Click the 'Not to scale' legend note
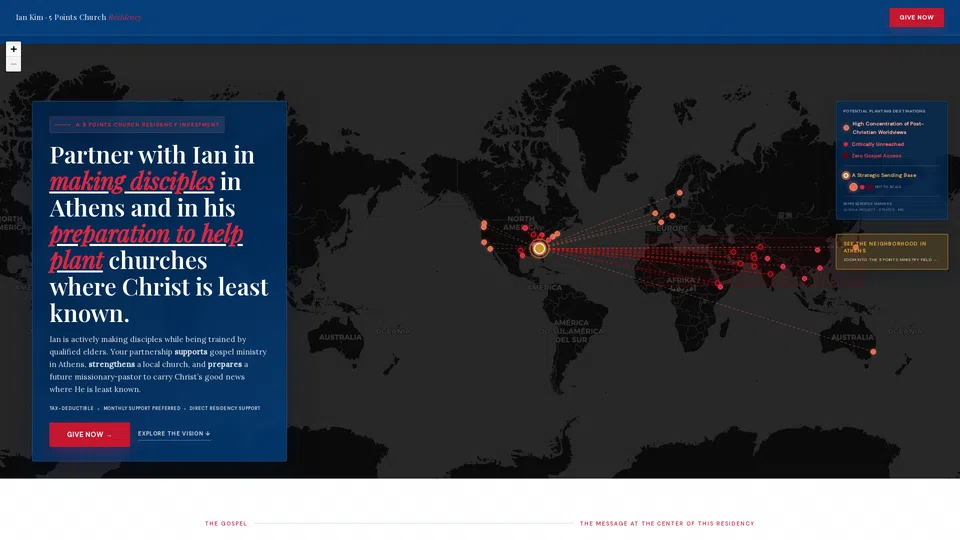The height and width of the screenshot is (540, 960). [888, 187]
